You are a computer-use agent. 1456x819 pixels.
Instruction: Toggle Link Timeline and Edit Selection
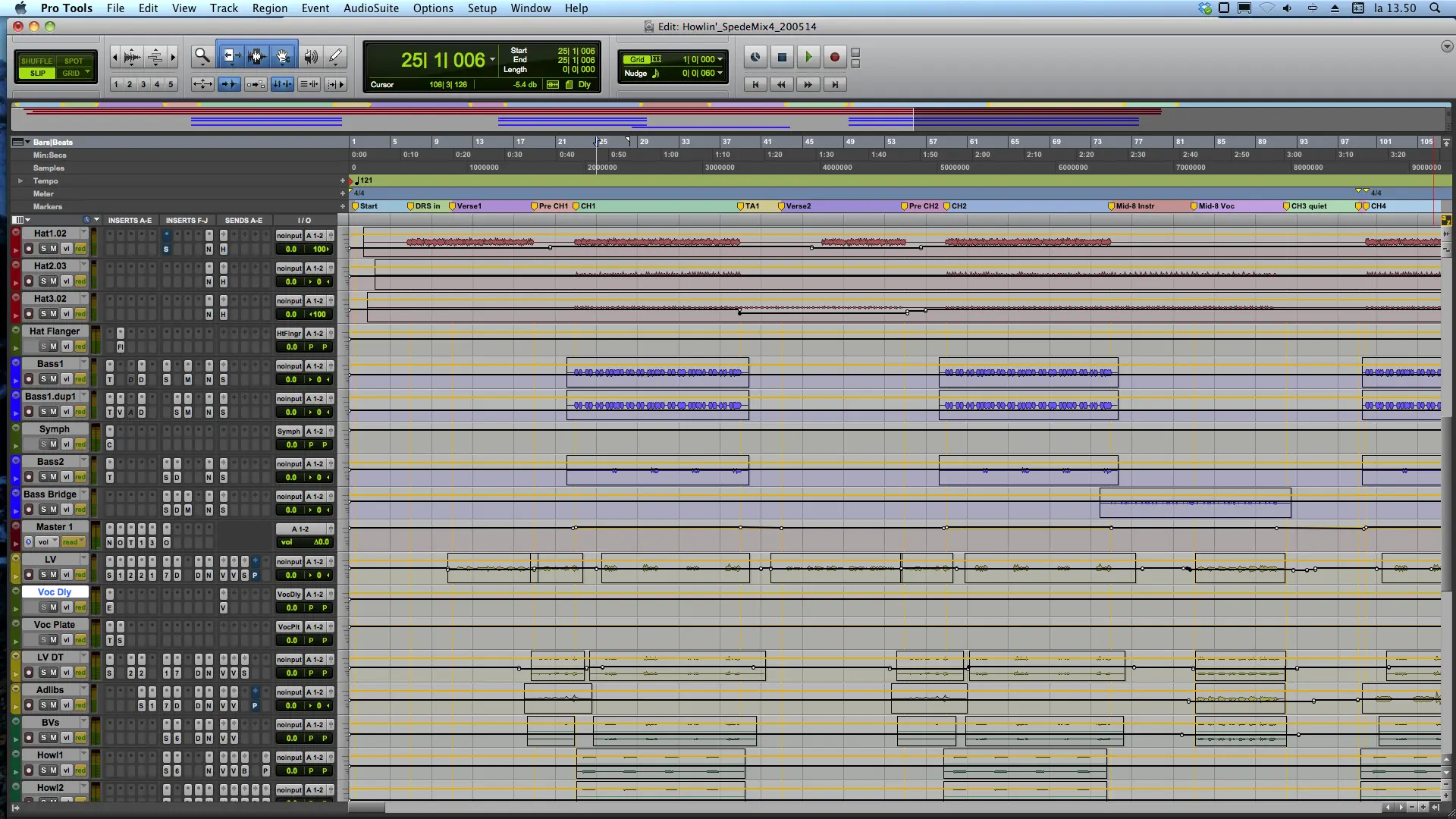coord(282,84)
